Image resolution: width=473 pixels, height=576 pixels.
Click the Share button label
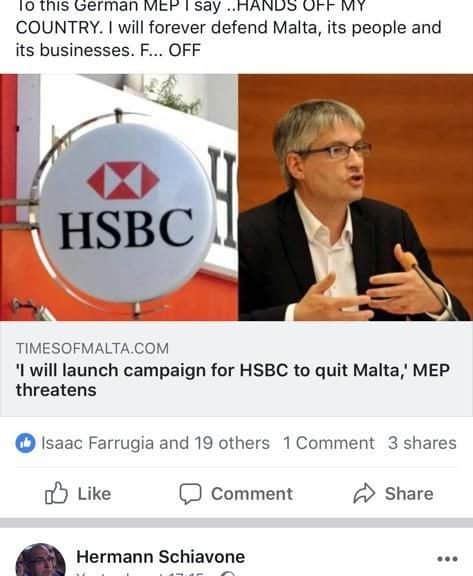pos(409,494)
